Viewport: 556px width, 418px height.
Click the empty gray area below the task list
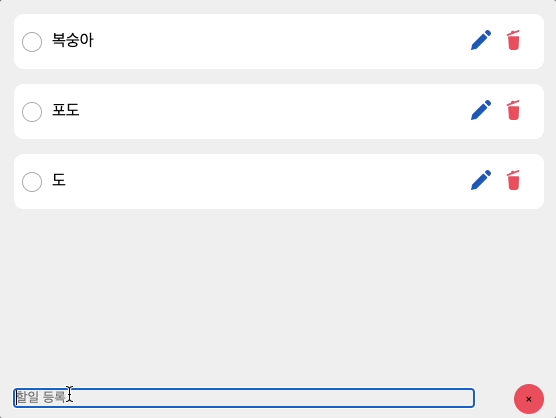click(278, 294)
